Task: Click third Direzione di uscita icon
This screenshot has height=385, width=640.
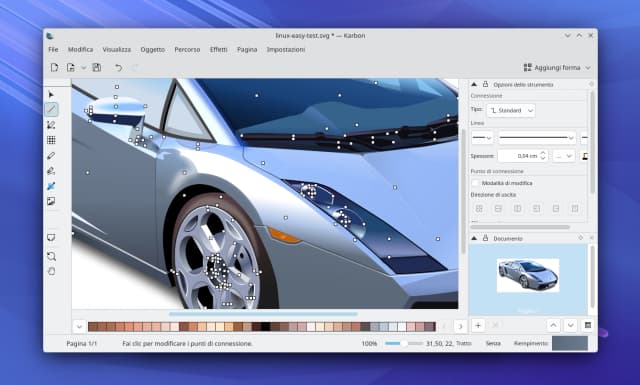Action: [517, 209]
